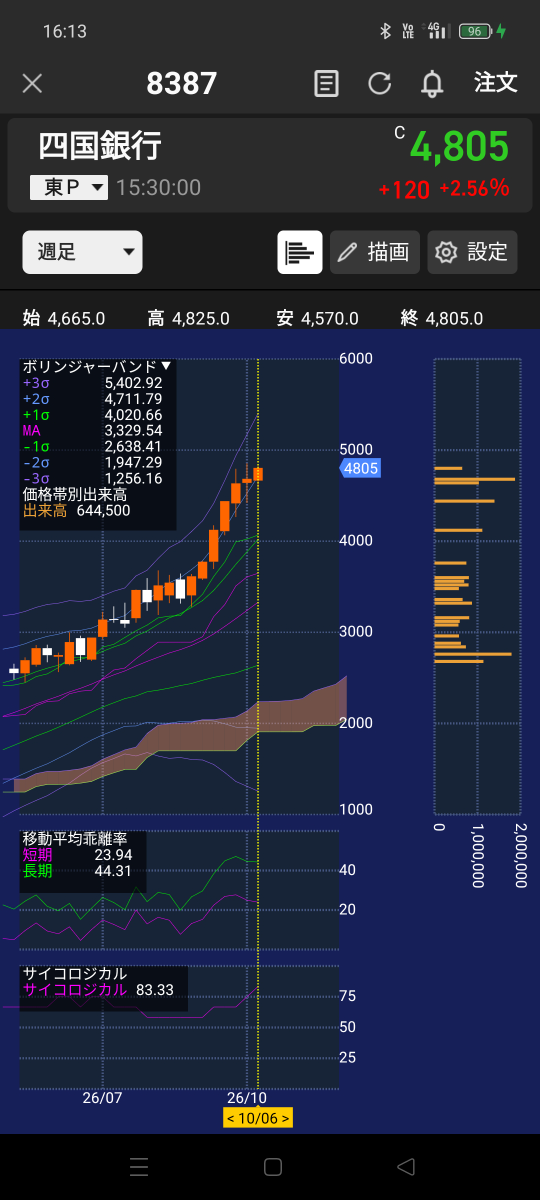Tap the +3σ 5,402.92 value row
Viewport: 540px width, 1200px height.
[x=92, y=383]
